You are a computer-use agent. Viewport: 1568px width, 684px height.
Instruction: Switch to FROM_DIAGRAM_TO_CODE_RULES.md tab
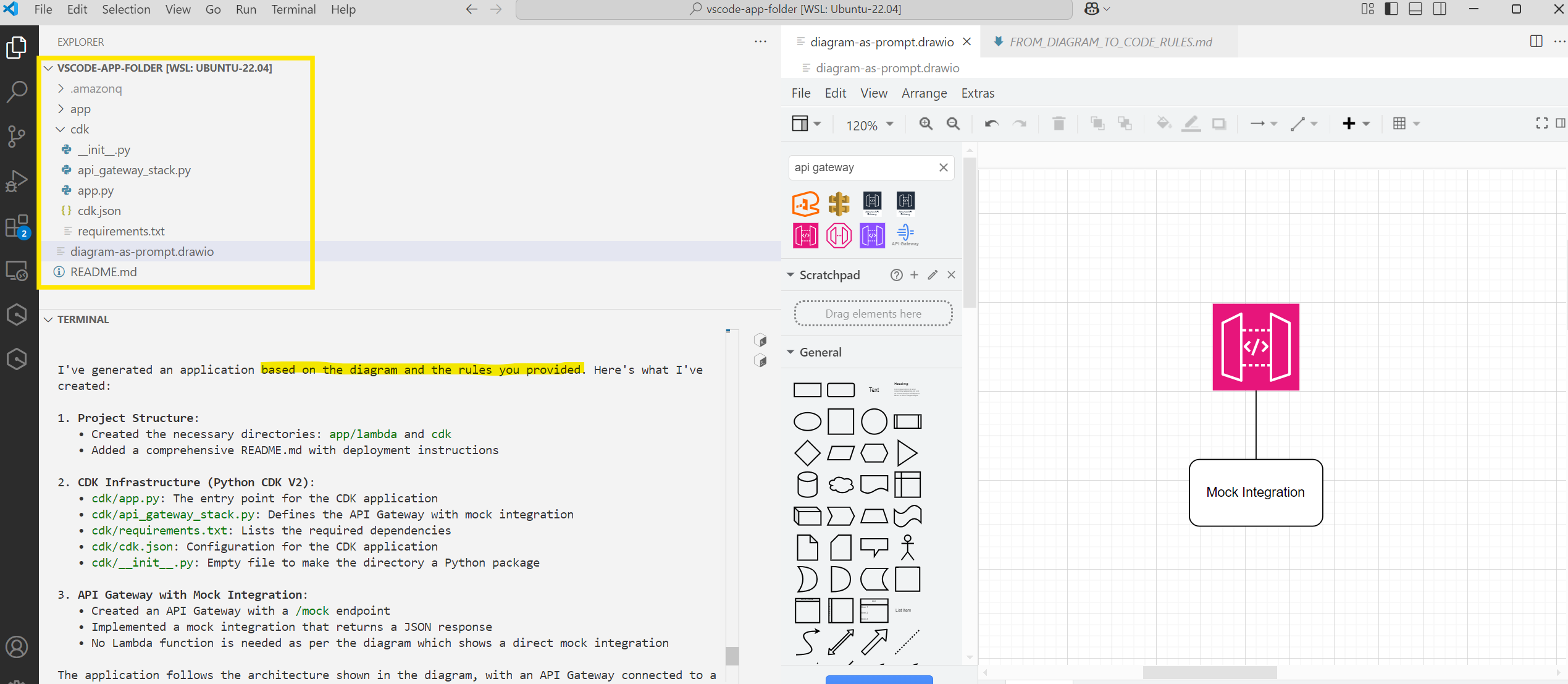tap(1110, 42)
